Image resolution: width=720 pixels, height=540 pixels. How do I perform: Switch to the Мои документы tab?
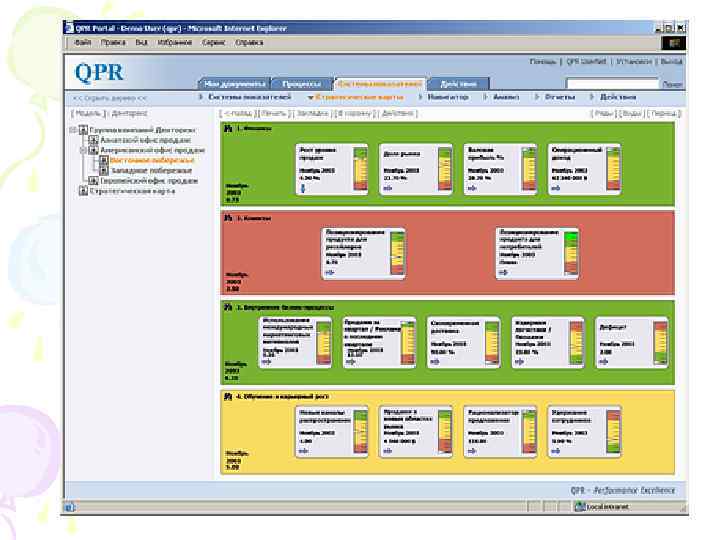[234, 84]
